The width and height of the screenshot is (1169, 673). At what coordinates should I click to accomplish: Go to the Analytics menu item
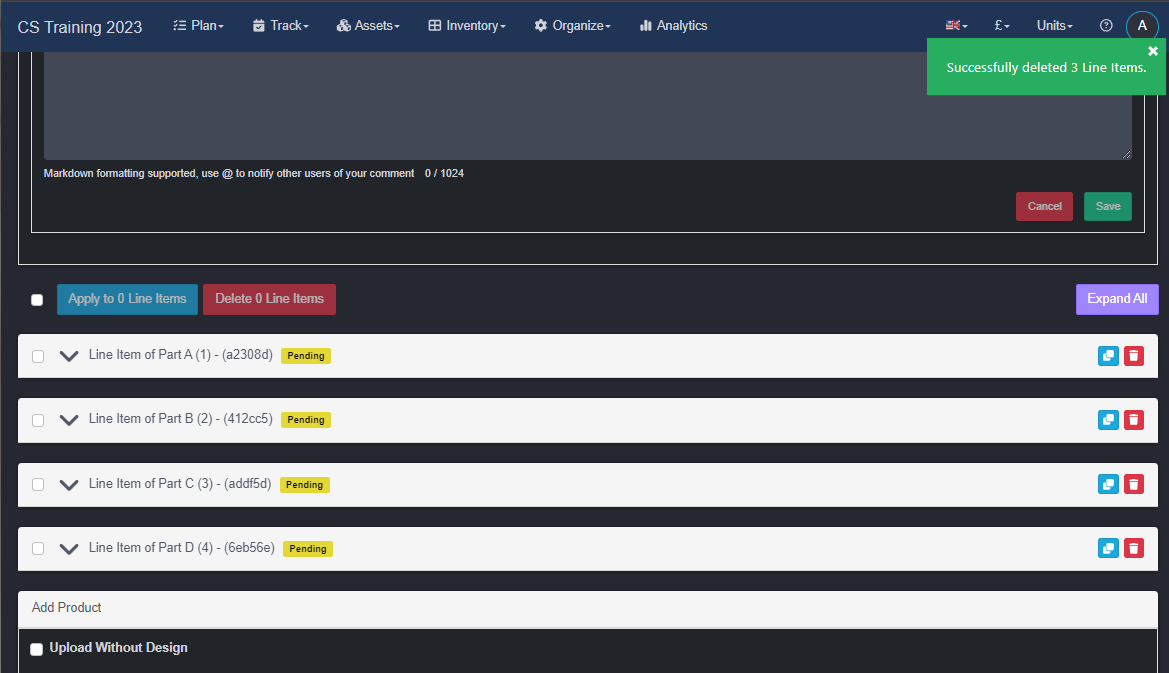[673, 26]
